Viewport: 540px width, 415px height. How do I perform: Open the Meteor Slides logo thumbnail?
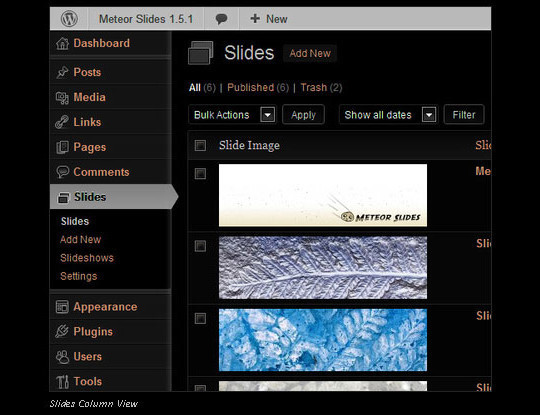coord(323,195)
